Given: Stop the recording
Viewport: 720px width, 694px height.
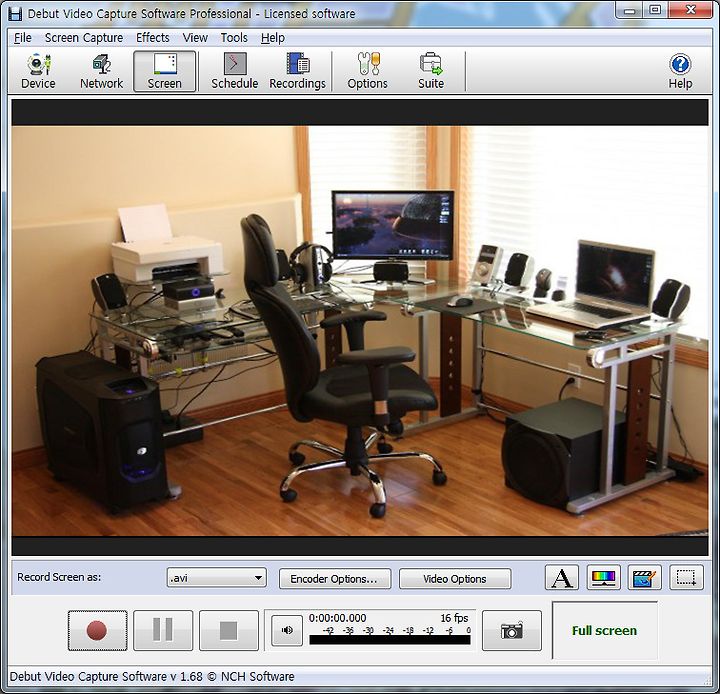Looking at the screenshot, I should coord(229,630).
